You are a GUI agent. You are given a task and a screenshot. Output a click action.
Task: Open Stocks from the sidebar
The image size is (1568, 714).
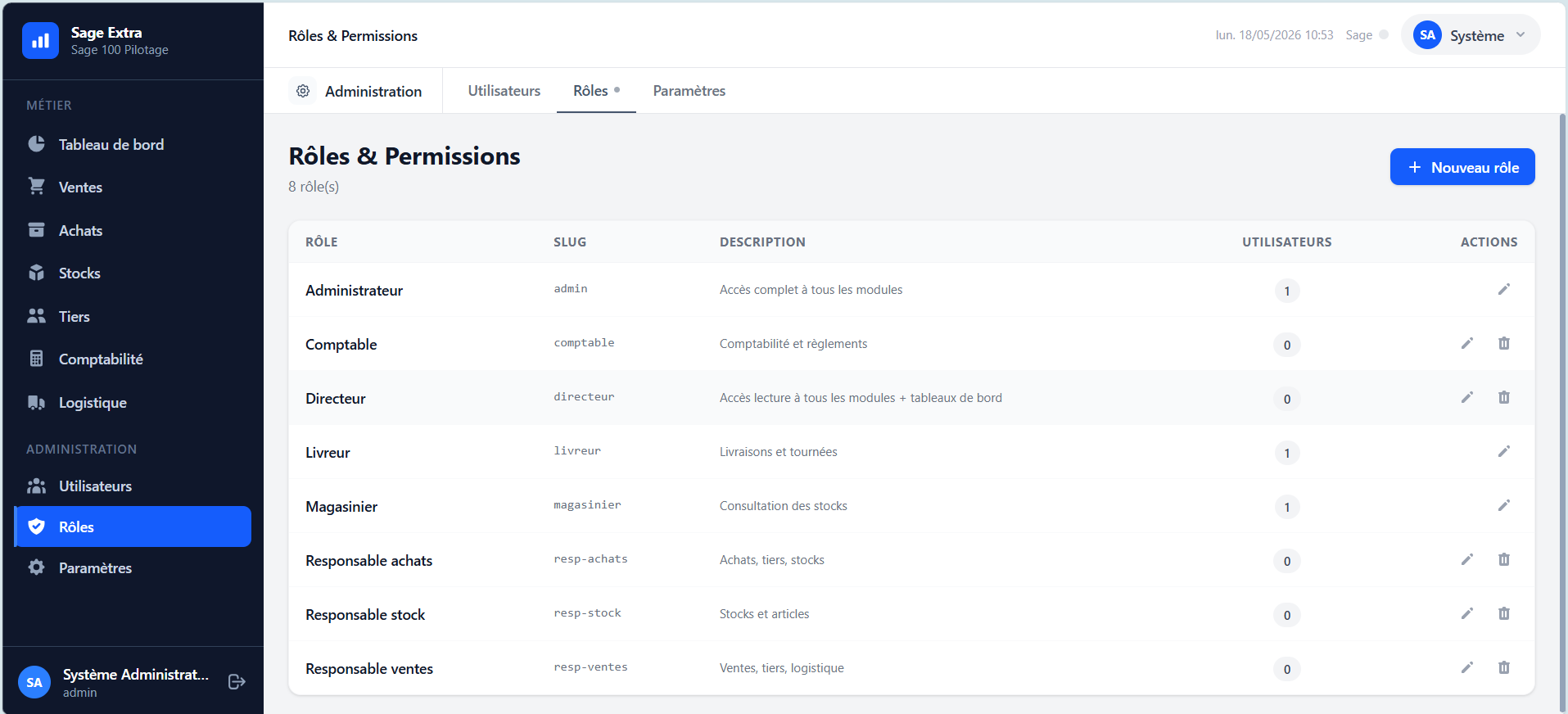click(x=133, y=273)
